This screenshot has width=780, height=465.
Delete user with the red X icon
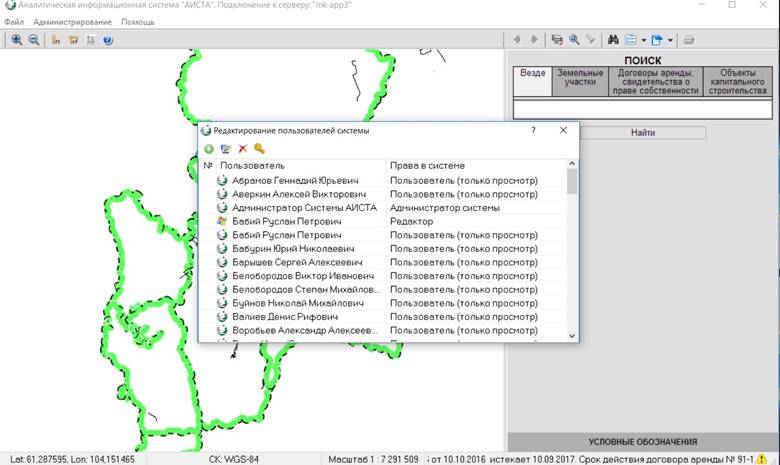click(243, 149)
